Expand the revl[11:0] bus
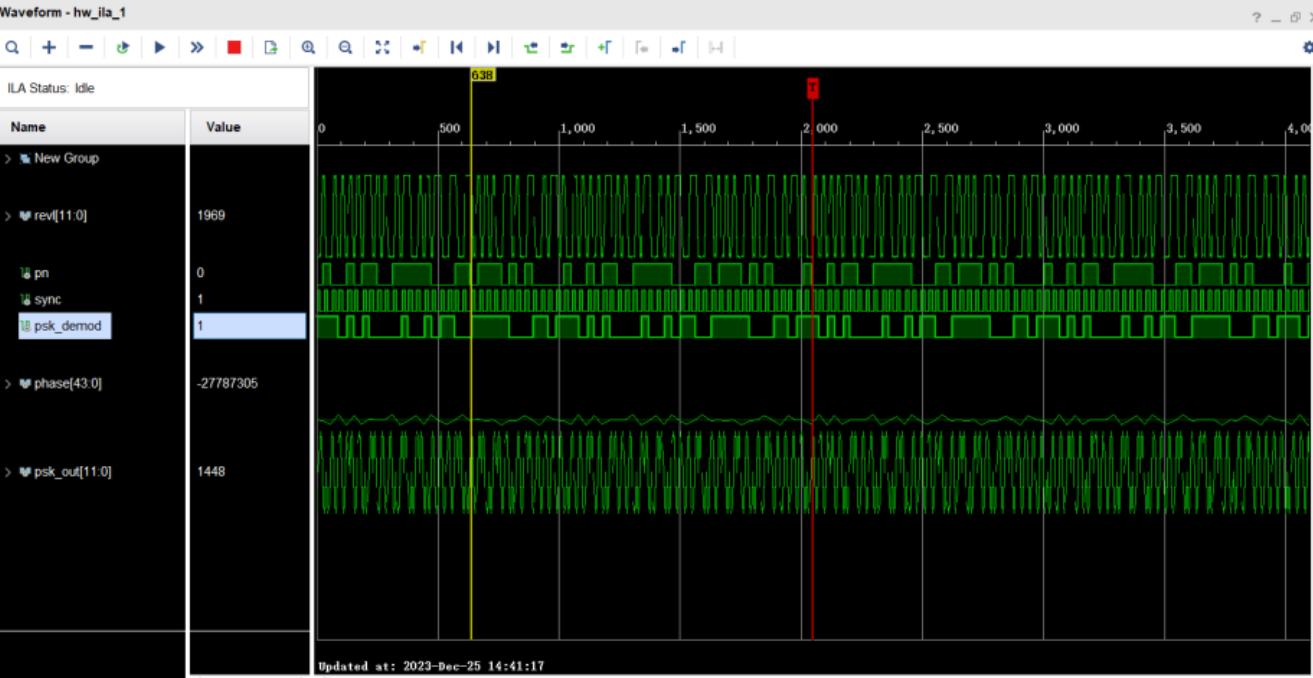Screen dimensions: 1313x678 tap(9, 215)
